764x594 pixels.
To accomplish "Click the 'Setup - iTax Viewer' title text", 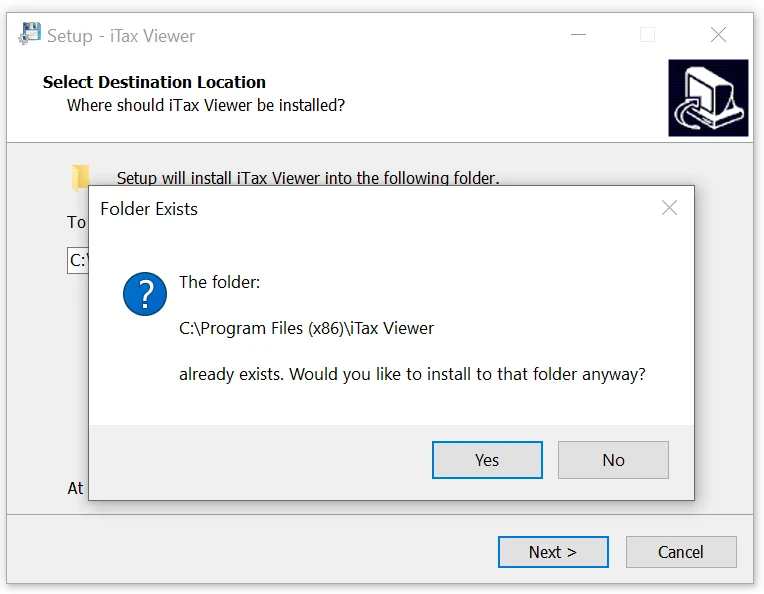I will coord(121,36).
